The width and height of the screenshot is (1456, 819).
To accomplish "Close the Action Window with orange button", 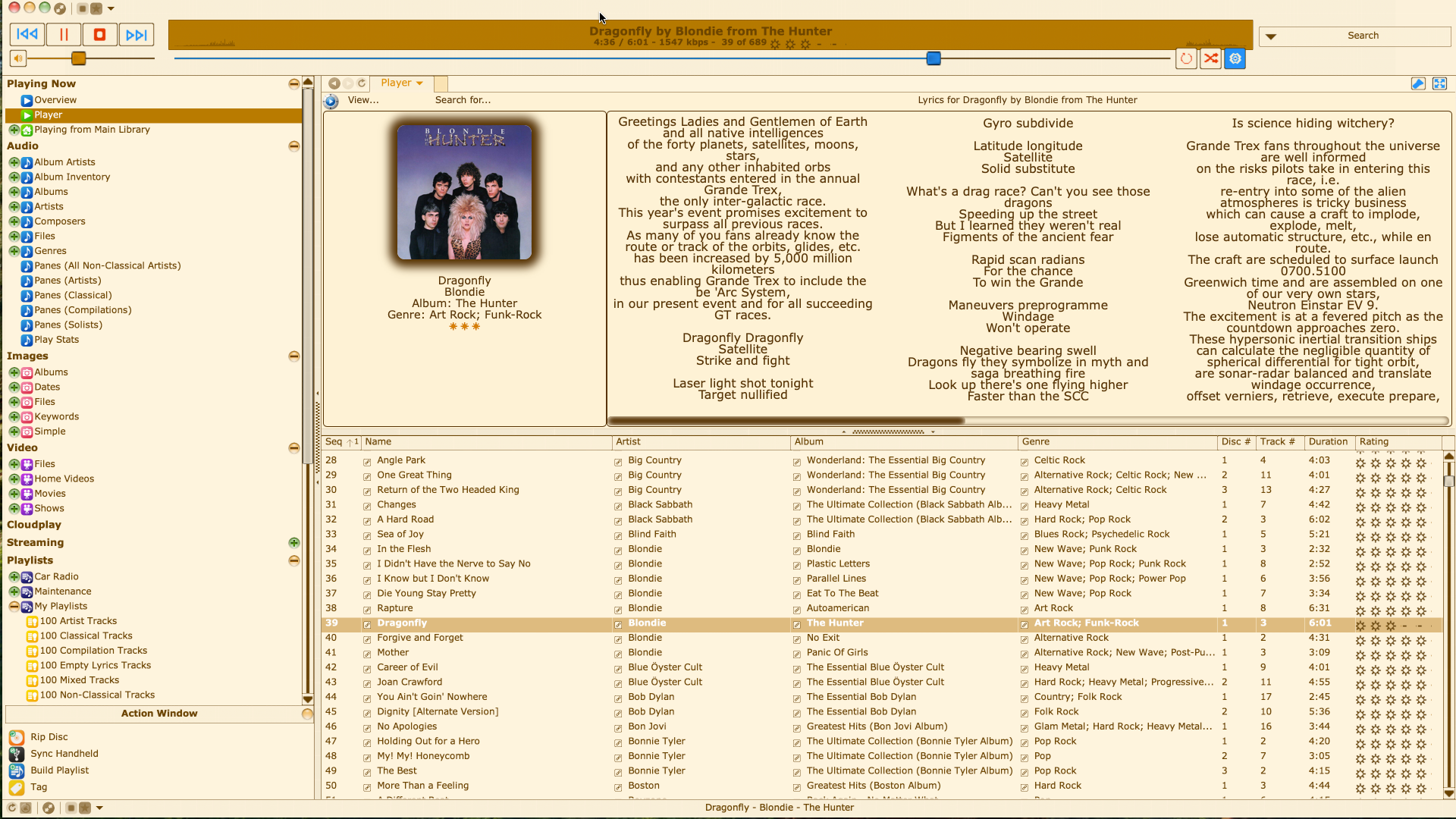I will coord(307,714).
